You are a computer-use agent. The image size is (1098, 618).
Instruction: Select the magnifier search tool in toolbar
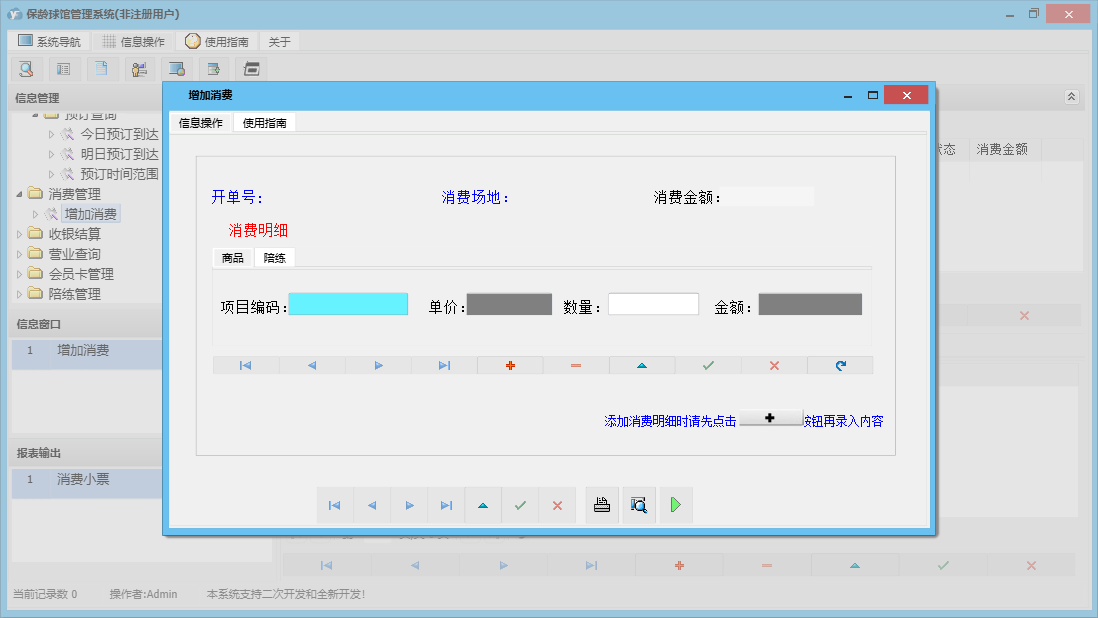click(26, 69)
